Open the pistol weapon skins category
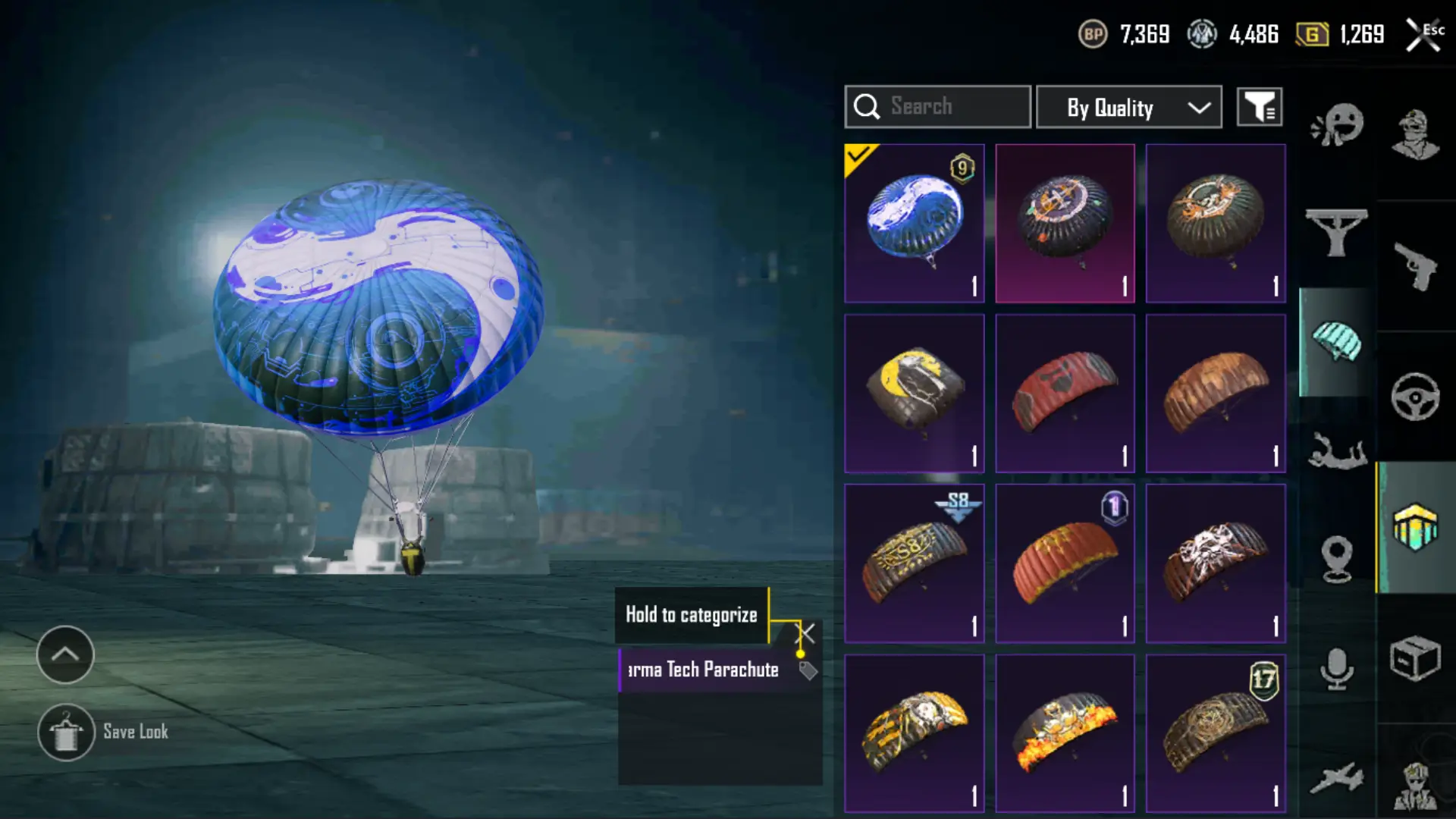This screenshot has width=1456, height=819. tap(1415, 265)
